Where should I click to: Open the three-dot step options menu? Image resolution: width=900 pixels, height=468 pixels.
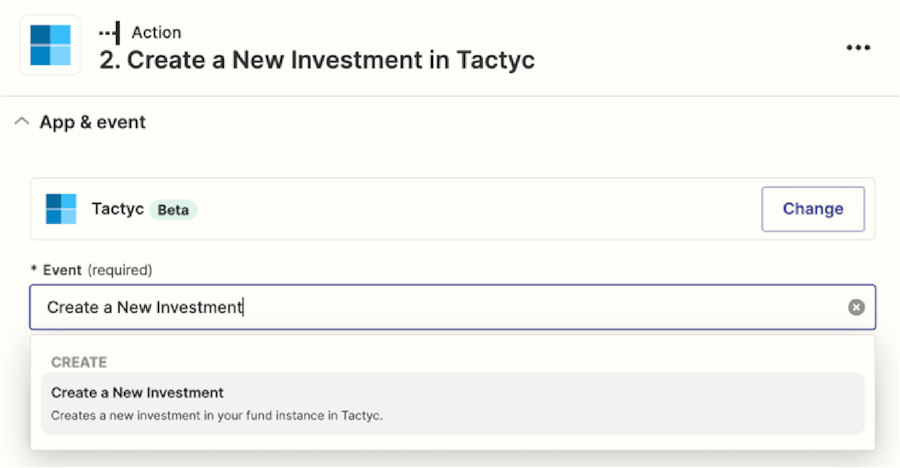[858, 48]
